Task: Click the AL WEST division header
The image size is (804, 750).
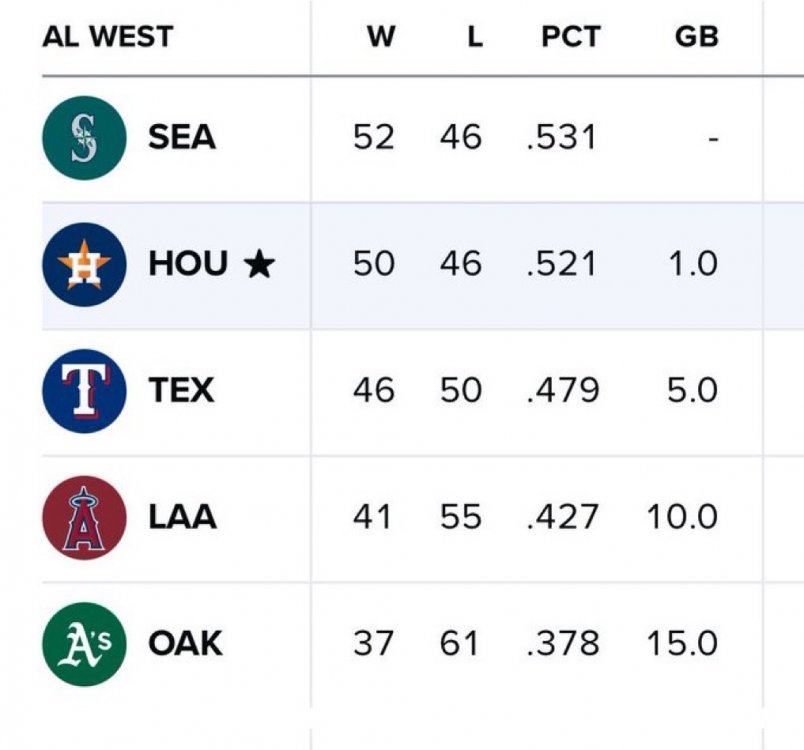Action: click(107, 37)
